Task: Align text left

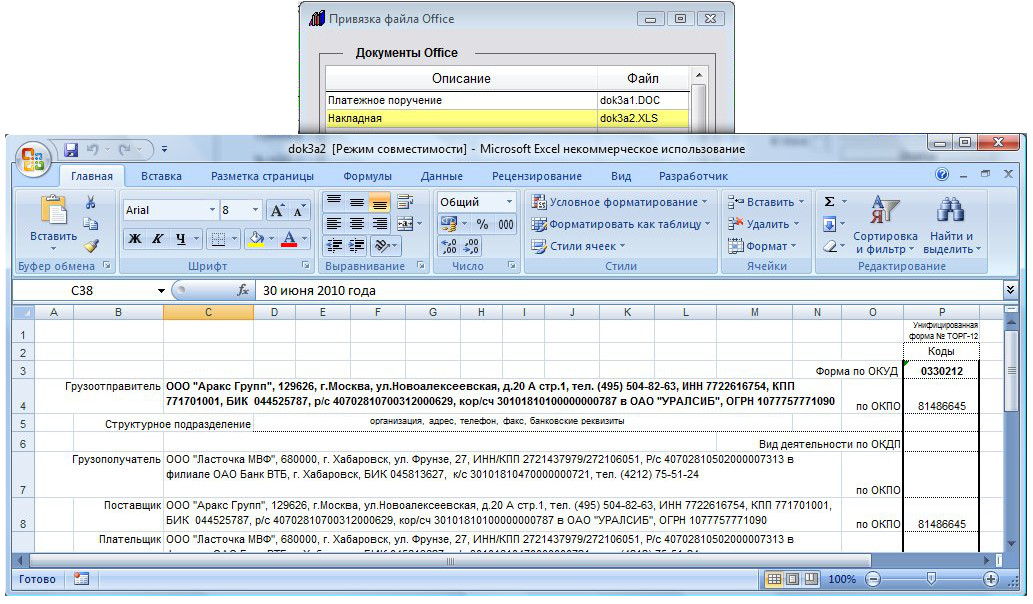Action: [x=334, y=224]
